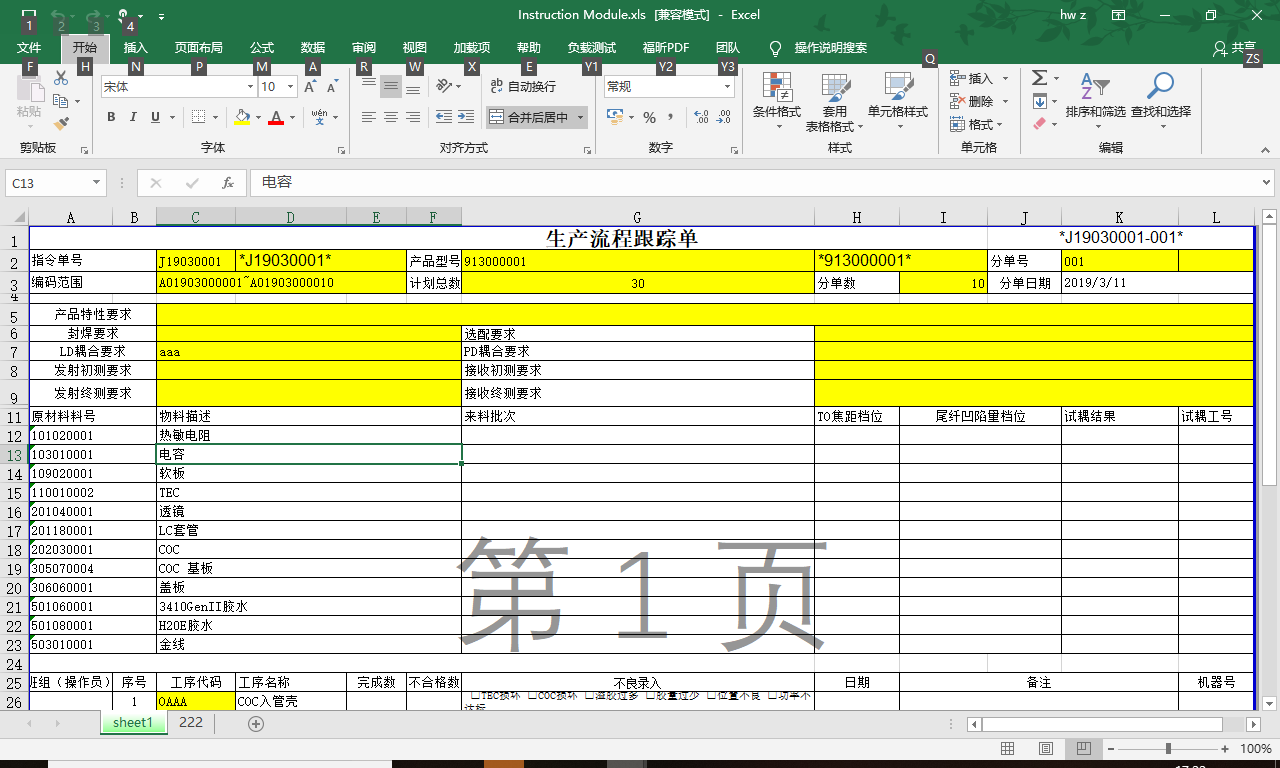This screenshot has width=1280, height=768.
Task: Click the scissors Cut icon
Action: 61,78
